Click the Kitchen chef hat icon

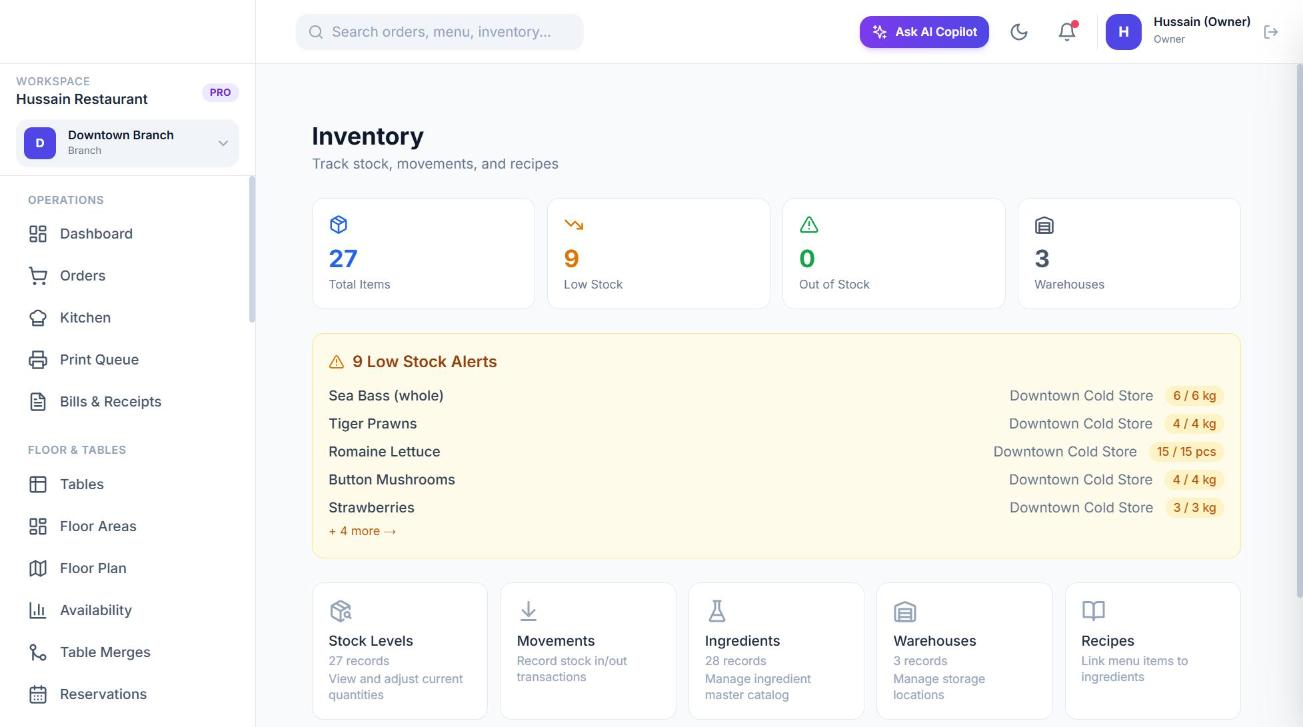coord(38,318)
